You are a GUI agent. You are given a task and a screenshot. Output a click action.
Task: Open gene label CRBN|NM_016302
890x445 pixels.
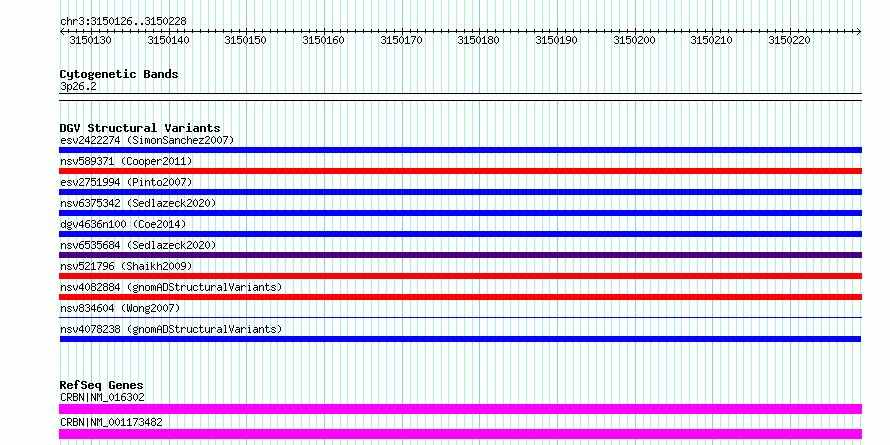102,398
